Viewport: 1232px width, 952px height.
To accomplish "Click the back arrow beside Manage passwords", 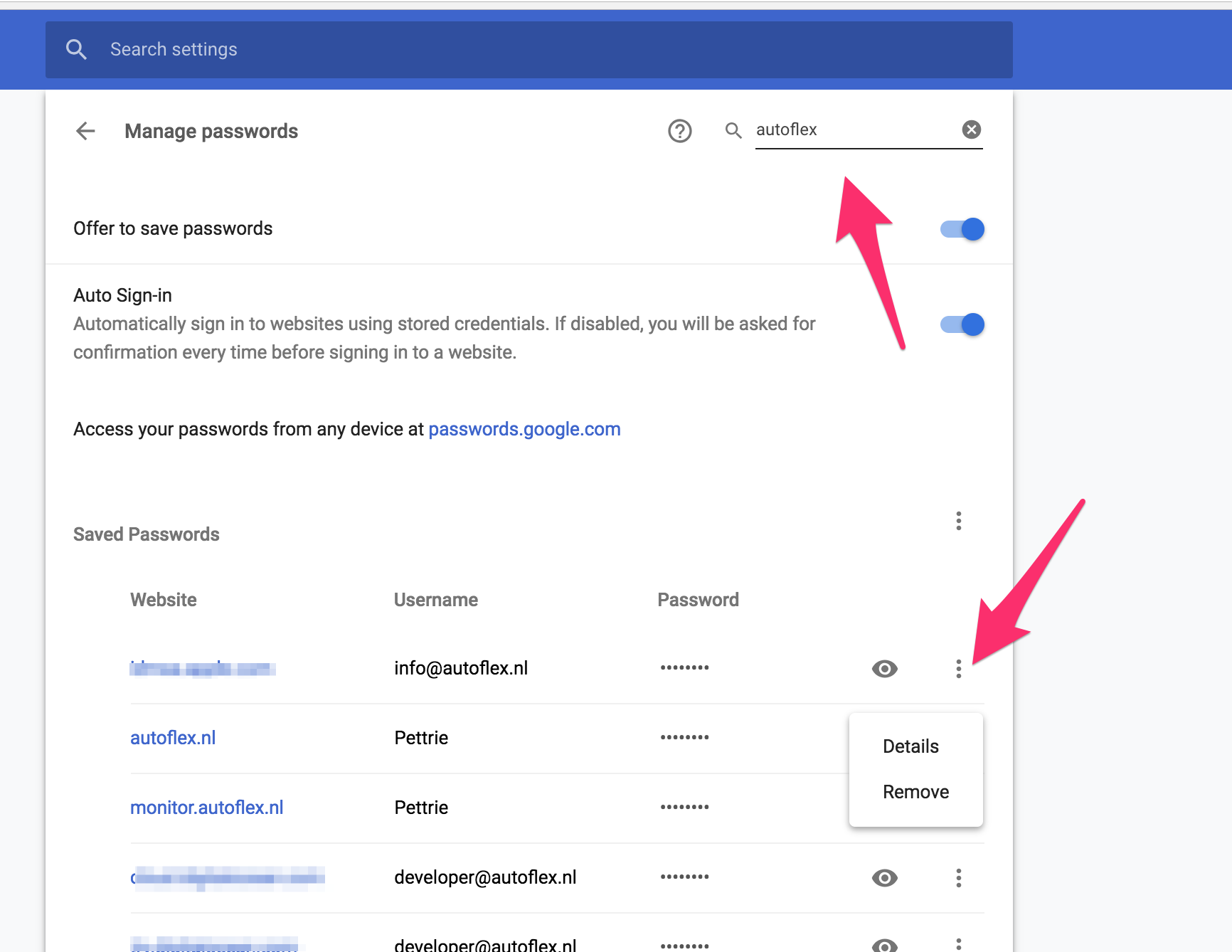I will click(85, 131).
